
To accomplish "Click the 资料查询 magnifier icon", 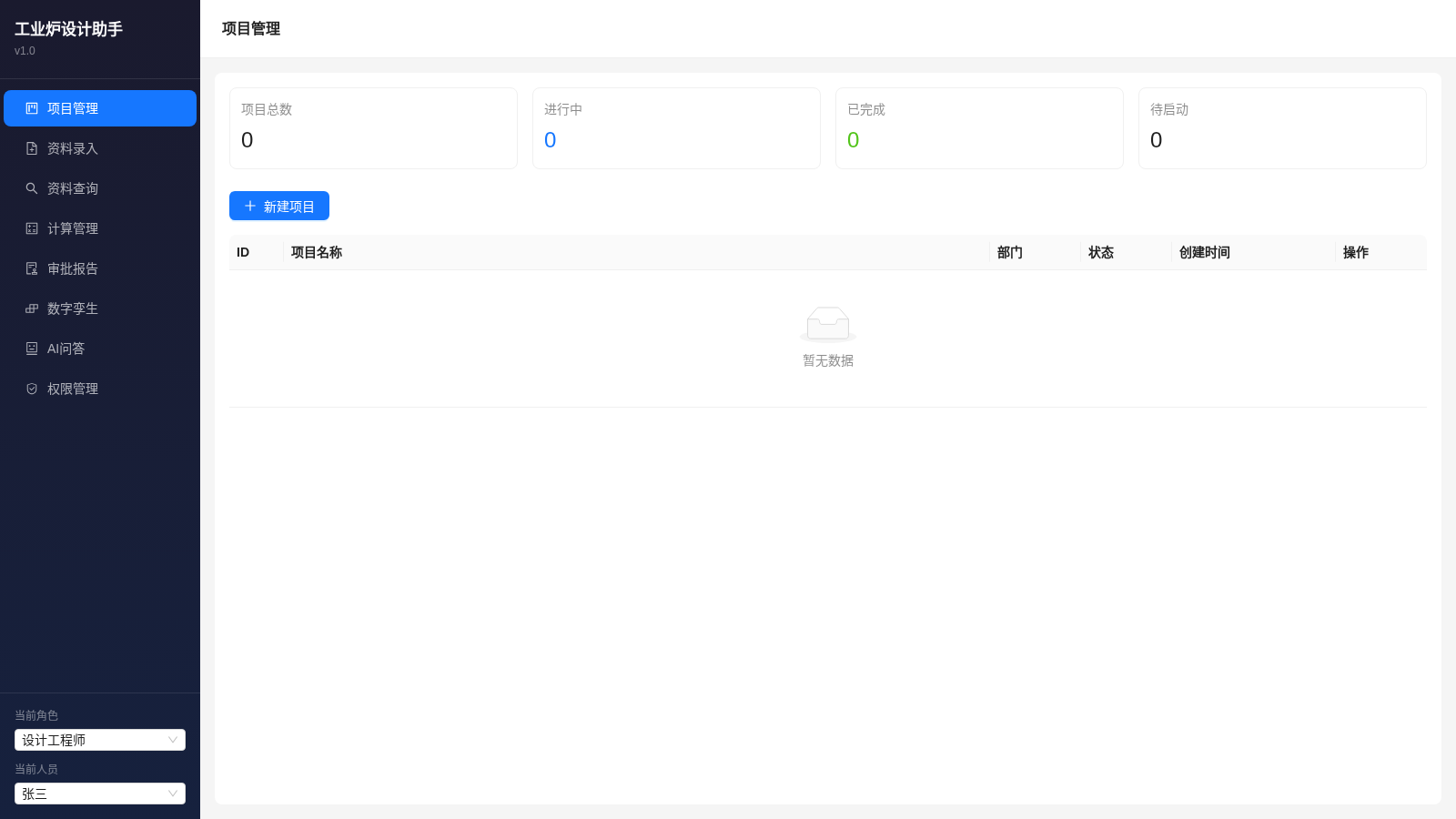I will (x=32, y=188).
